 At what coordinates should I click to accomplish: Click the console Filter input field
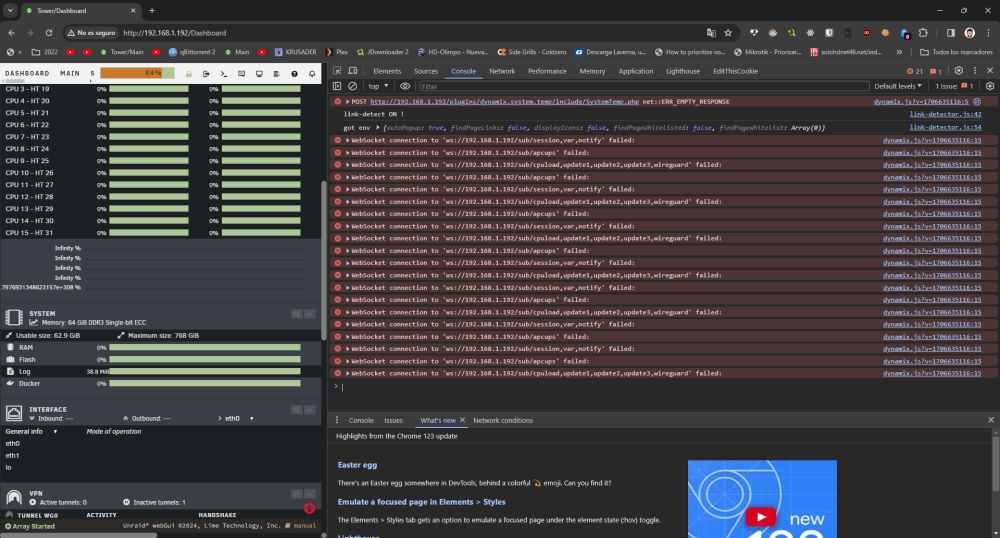coord(643,86)
